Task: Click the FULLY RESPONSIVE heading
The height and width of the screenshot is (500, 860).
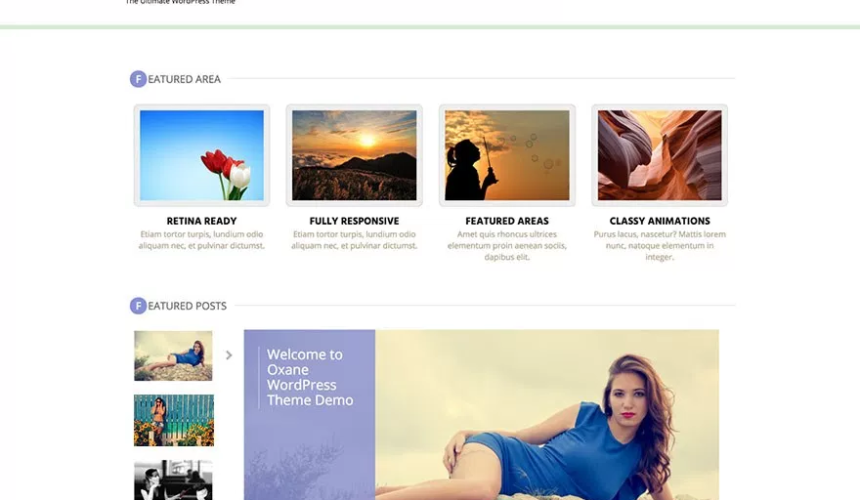Action: (x=354, y=221)
